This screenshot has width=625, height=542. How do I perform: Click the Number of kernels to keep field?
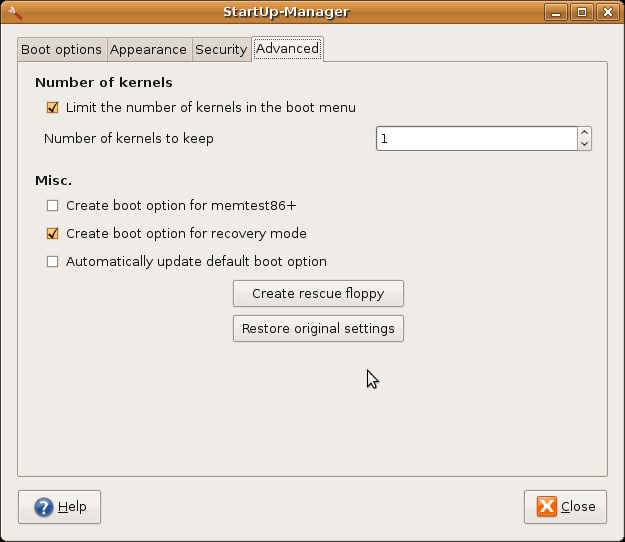[477, 139]
